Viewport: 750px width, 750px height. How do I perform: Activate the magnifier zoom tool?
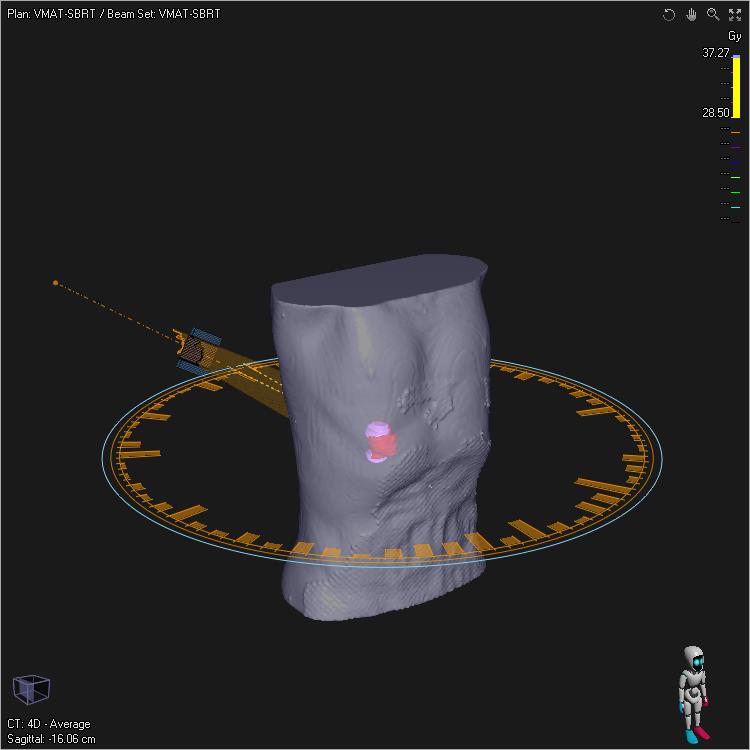(713, 14)
